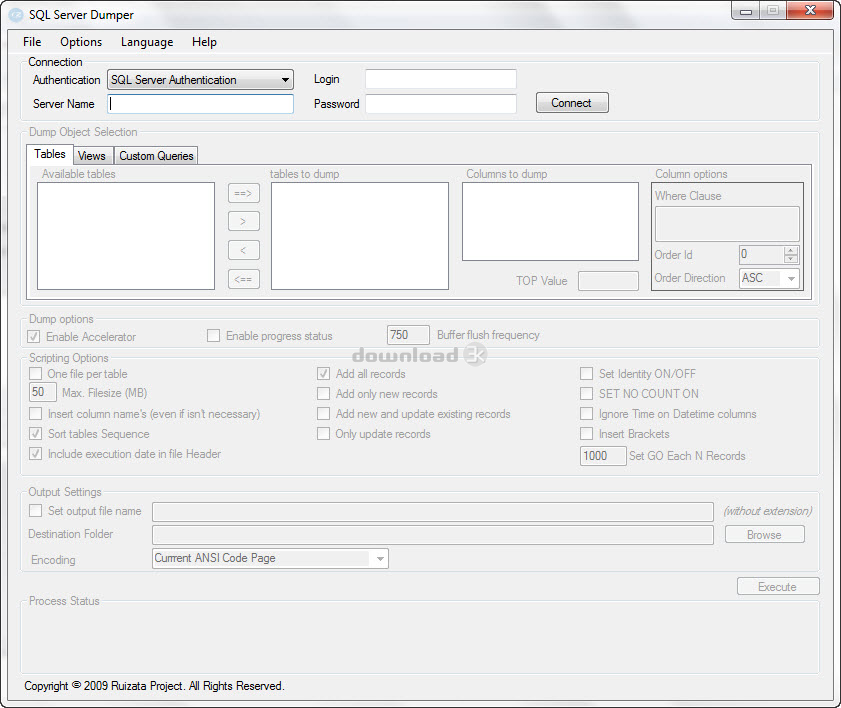This screenshot has height=708, width=841.
Task: Click the move all tables right arrow button
Action: coord(243,193)
